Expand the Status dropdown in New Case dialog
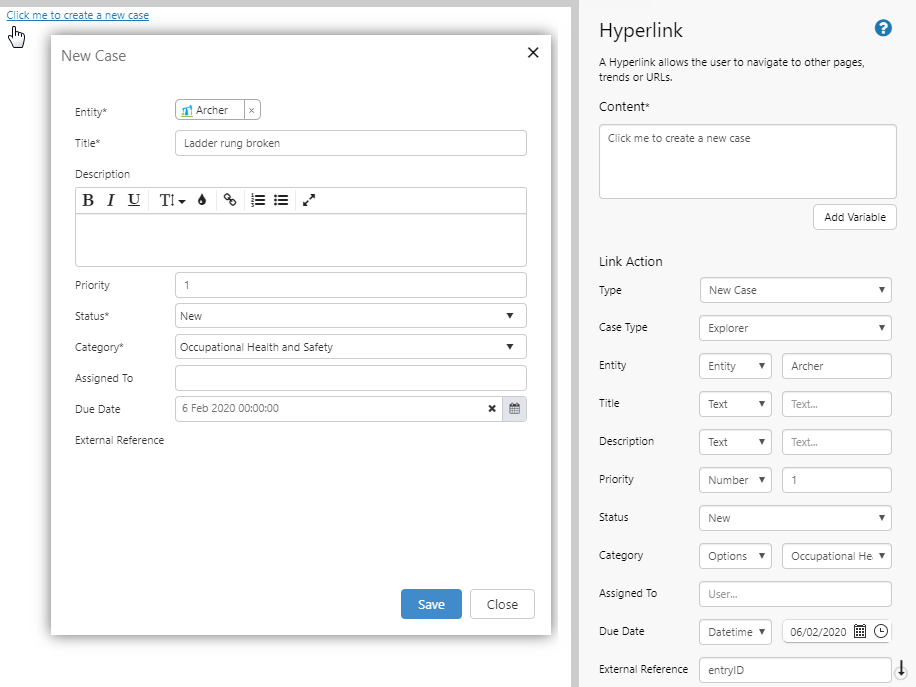Viewport: 916px width, 687px height. 350,316
